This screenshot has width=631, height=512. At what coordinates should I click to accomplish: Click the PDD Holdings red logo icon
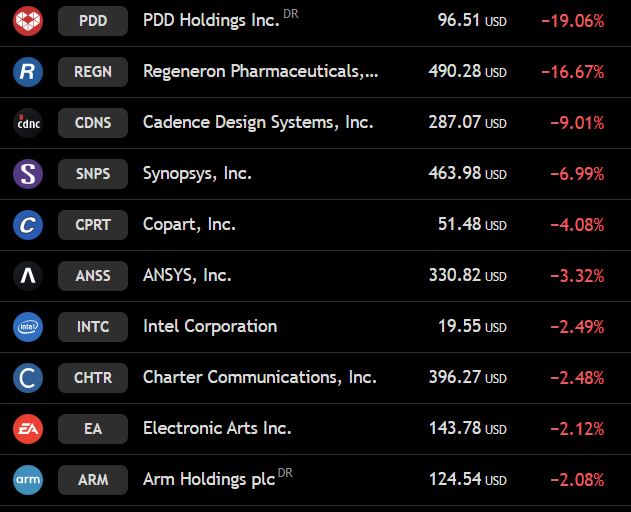(x=28, y=21)
